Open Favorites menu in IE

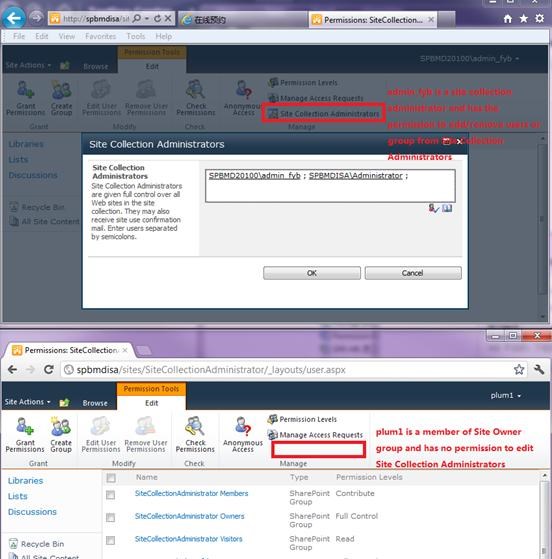click(x=101, y=36)
